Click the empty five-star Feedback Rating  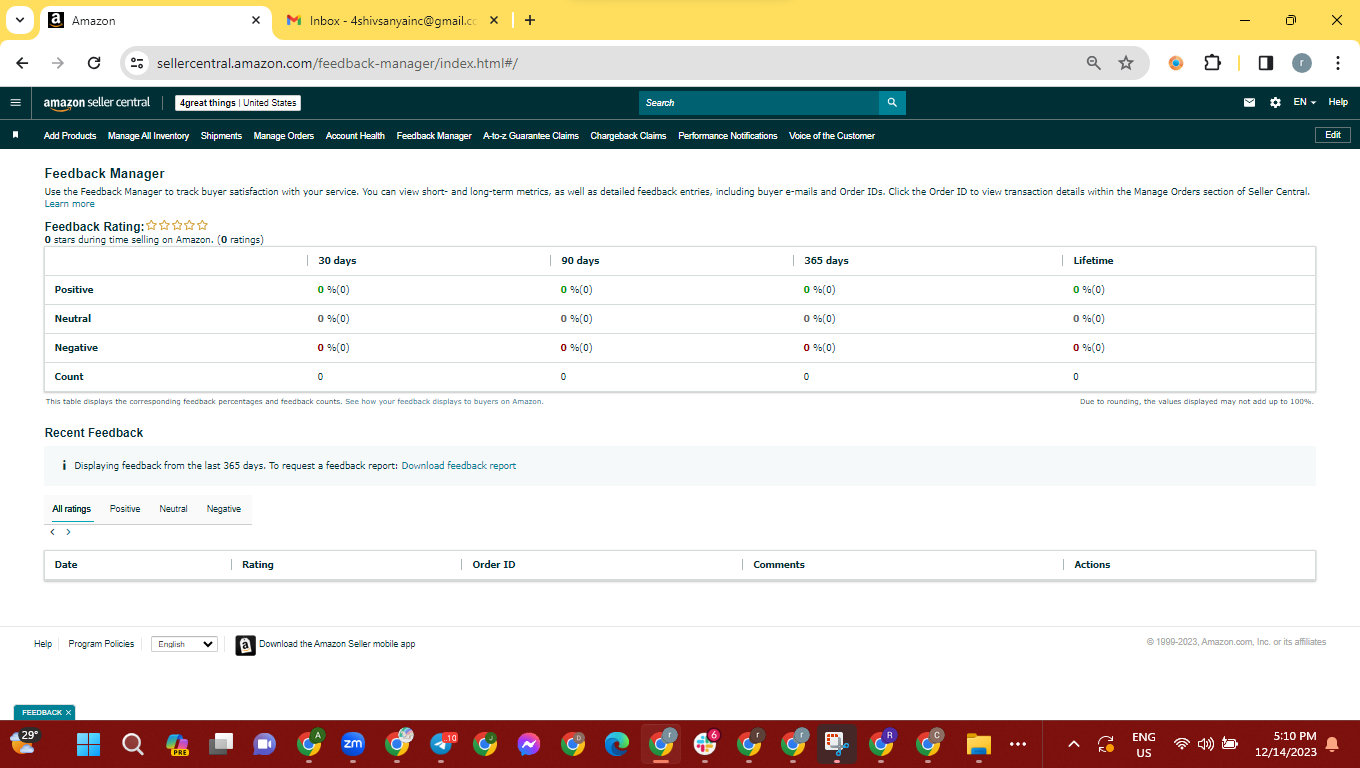177,226
